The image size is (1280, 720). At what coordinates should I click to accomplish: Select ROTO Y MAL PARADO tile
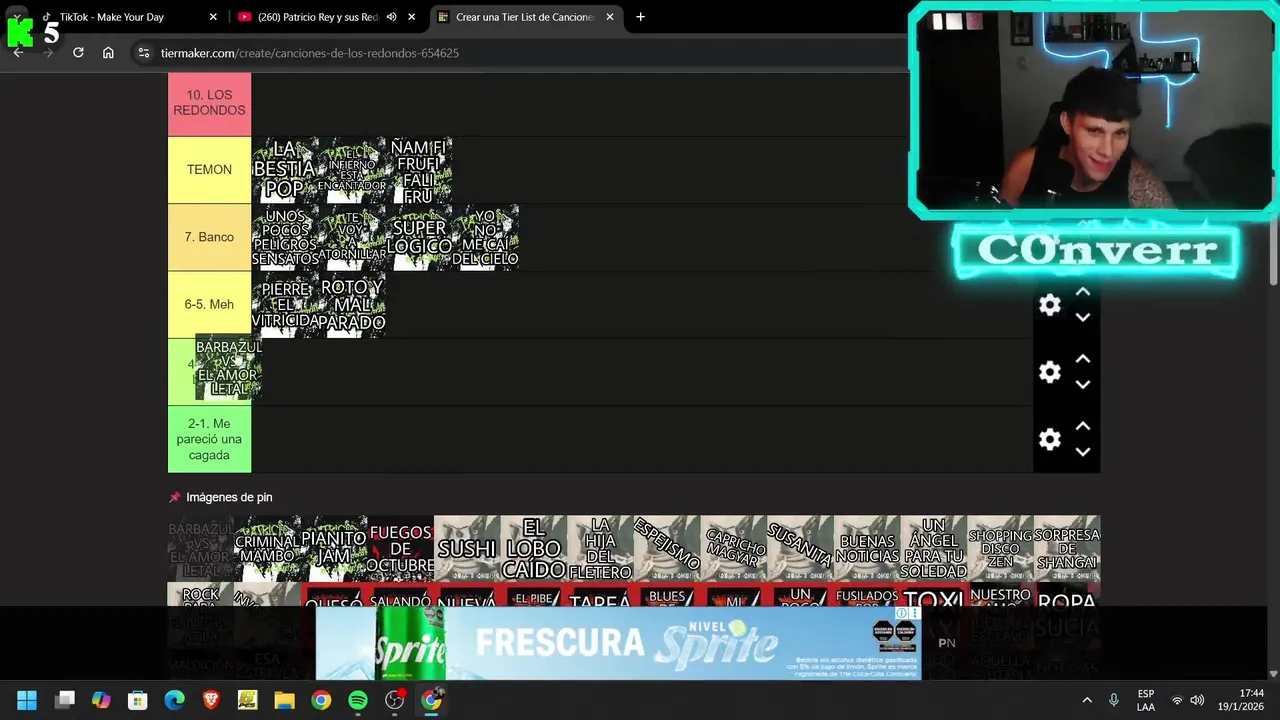(352, 304)
